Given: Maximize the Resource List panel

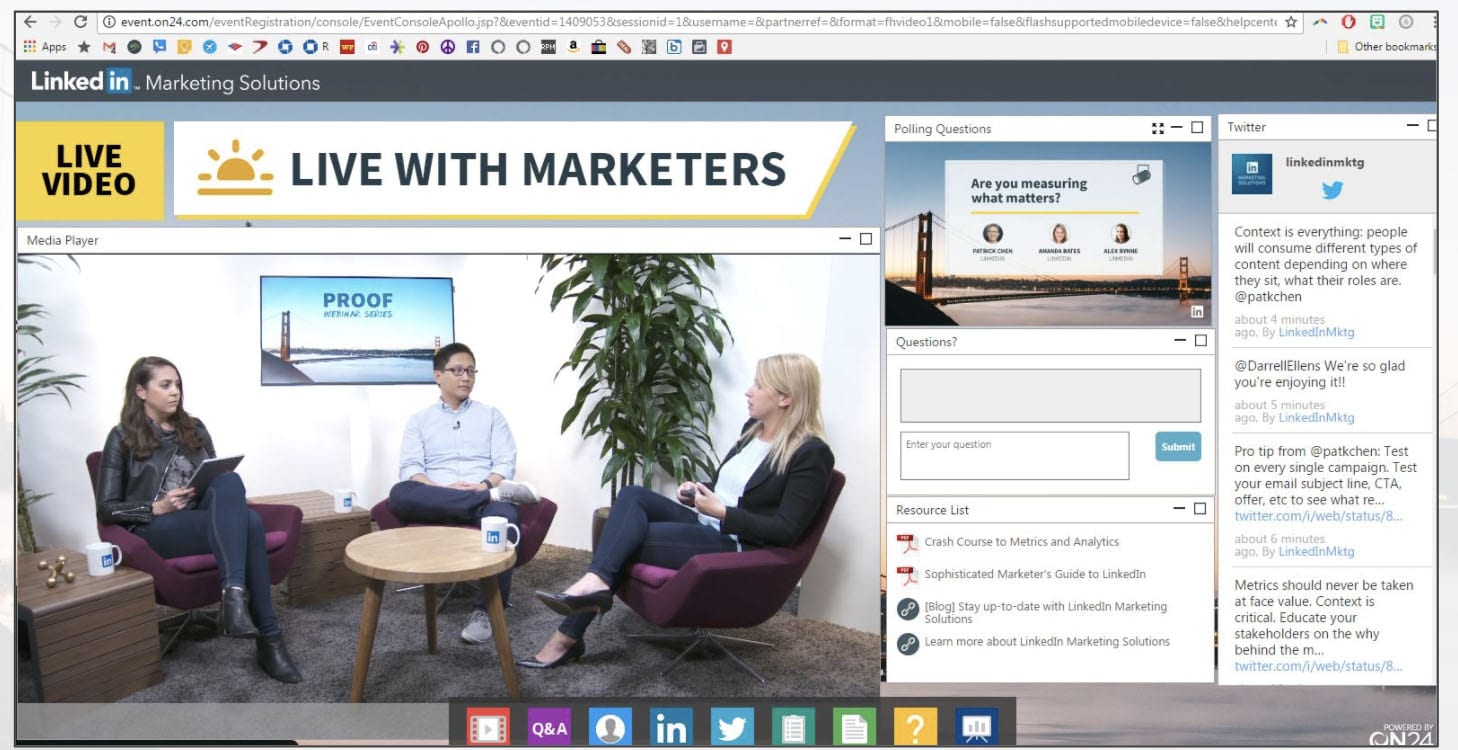Looking at the screenshot, I should [x=1200, y=509].
